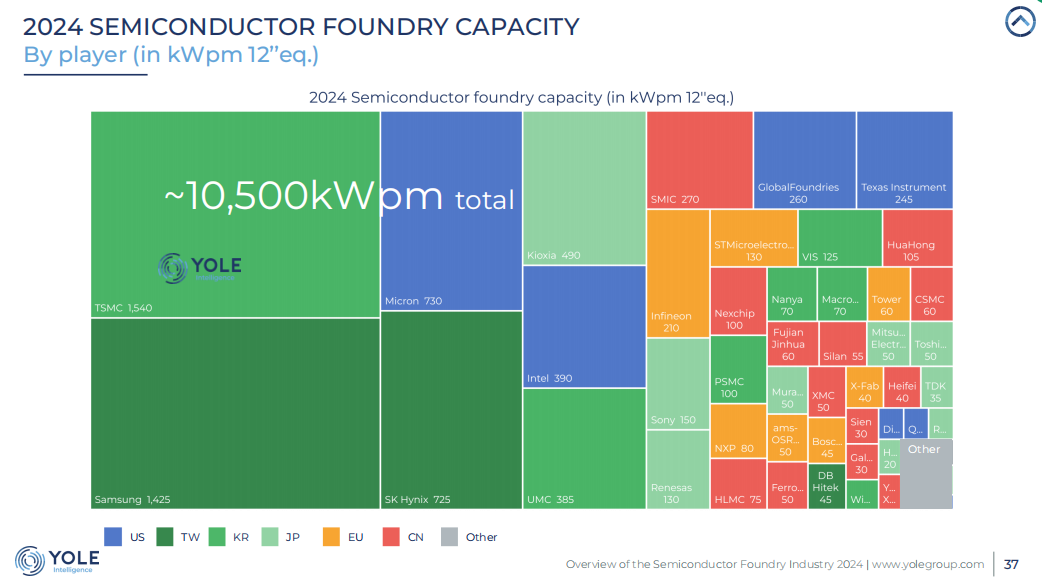Click the Kioxia 490 tile
The height and width of the screenshot is (584, 1042).
pyautogui.click(x=584, y=188)
